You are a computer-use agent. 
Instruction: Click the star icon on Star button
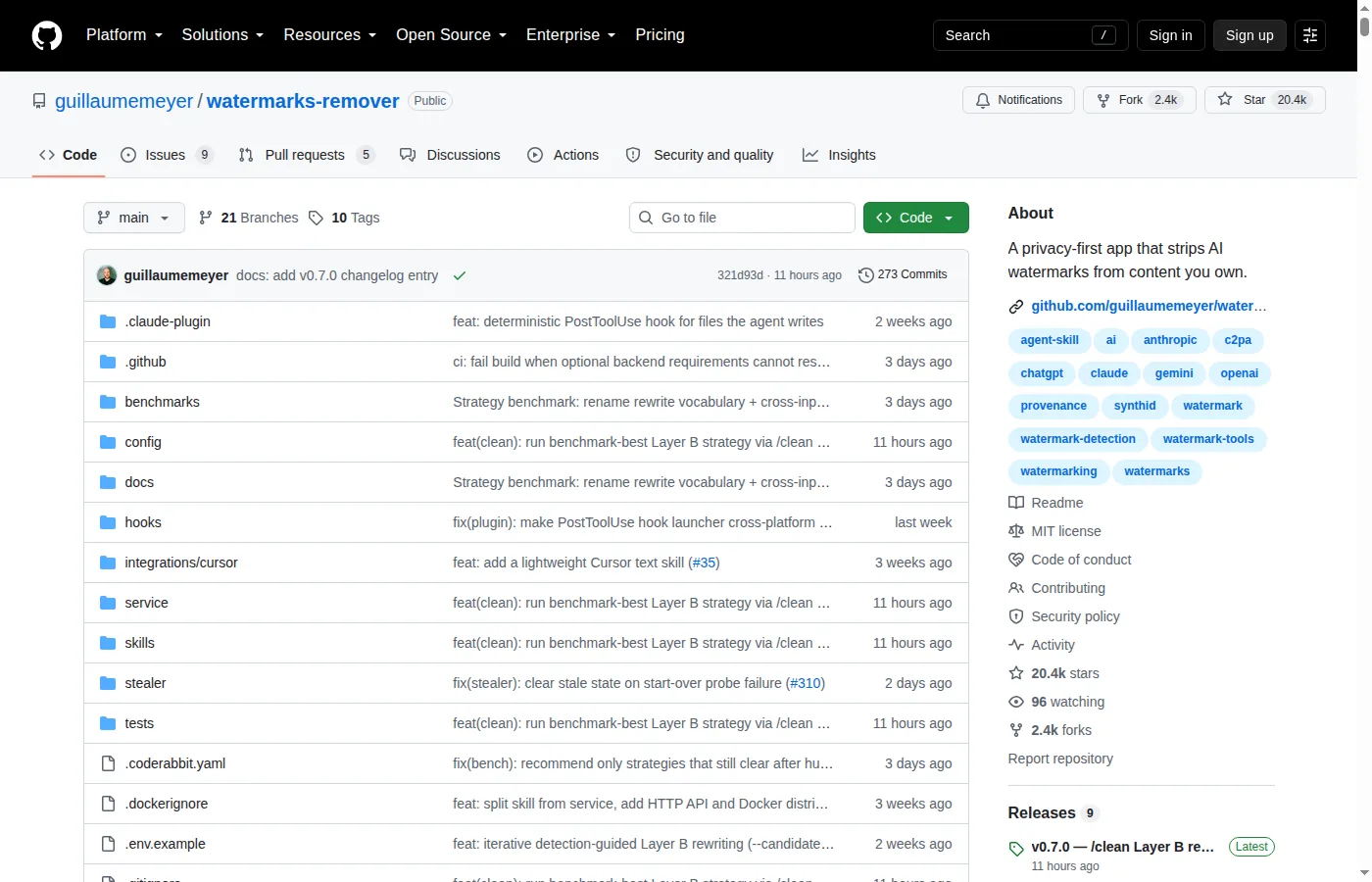coord(1225,100)
